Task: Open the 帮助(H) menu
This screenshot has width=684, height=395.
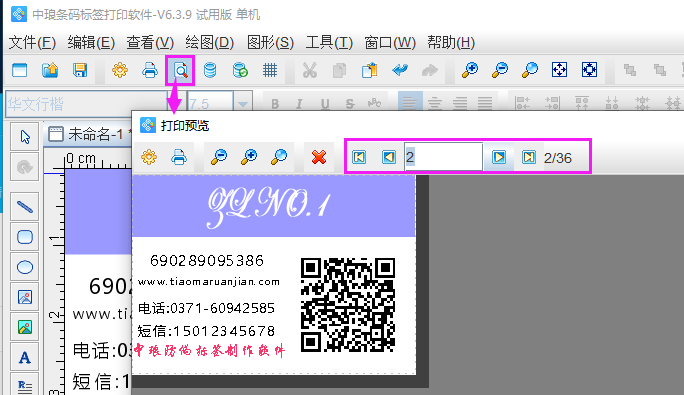Action: 451,43
